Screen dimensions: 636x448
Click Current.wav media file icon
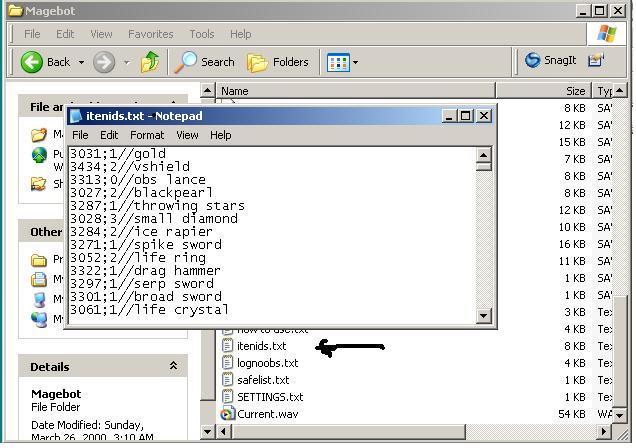click(227, 414)
